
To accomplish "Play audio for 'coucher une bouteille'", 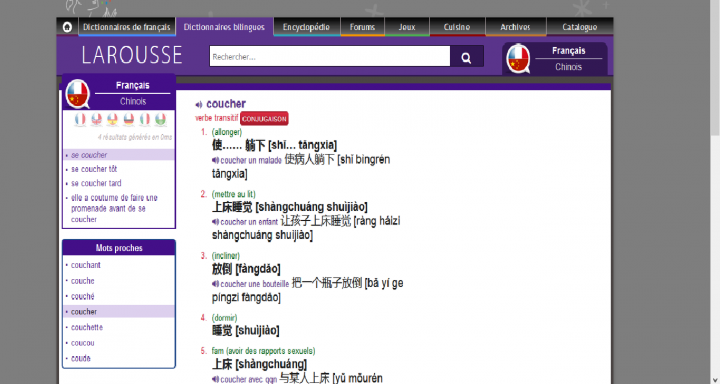I will [x=215, y=284].
